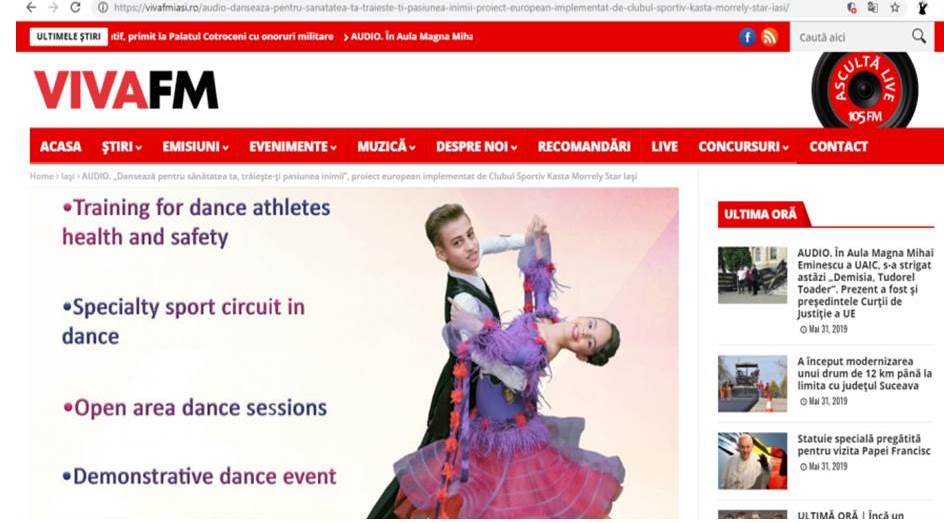The height and width of the screenshot is (523, 944).
Task: Open the Papa Francisc statue article thumbnail
Action: tap(752, 460)
